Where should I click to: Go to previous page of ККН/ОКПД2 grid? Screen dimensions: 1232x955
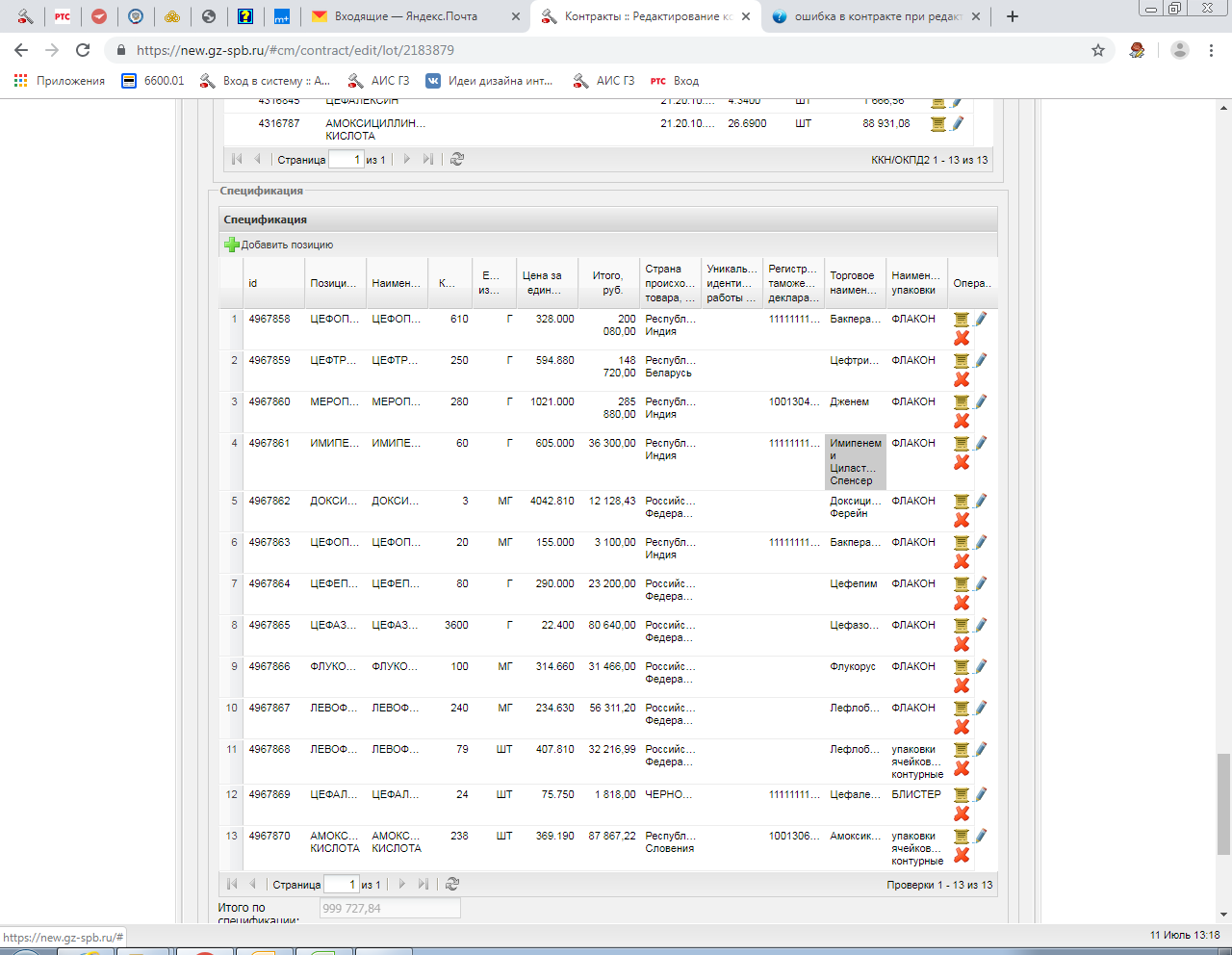point(257,159)
